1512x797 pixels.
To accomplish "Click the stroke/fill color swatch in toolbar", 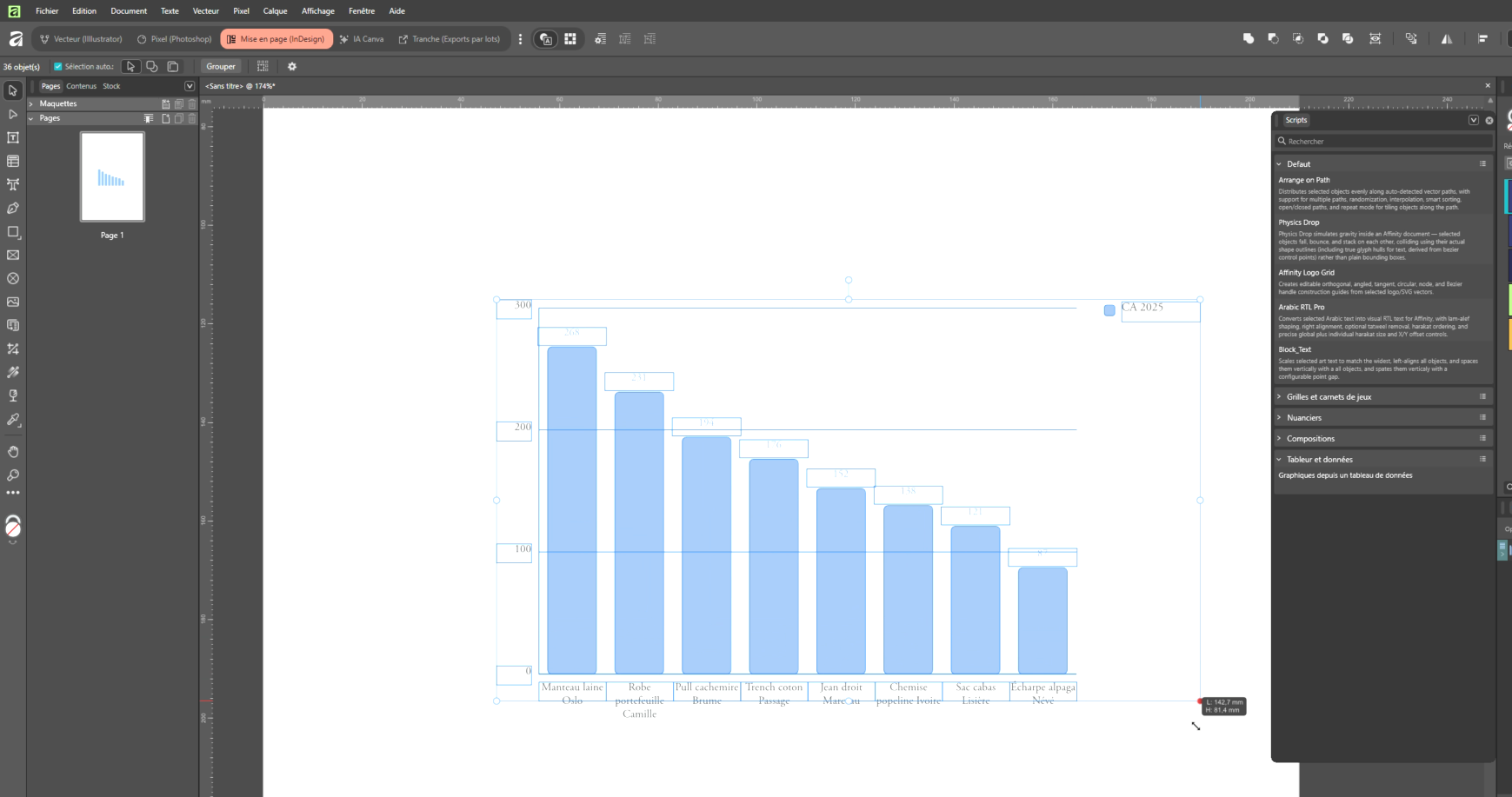I will pos(13,528).
